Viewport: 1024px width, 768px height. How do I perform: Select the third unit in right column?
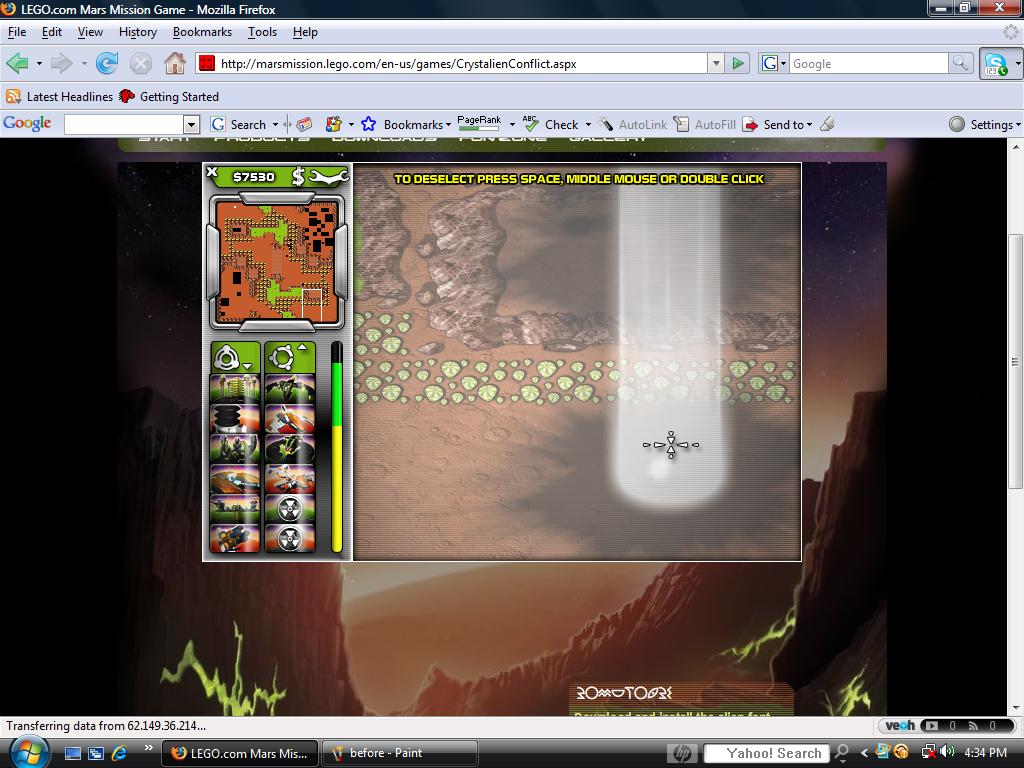pos(290,449)
